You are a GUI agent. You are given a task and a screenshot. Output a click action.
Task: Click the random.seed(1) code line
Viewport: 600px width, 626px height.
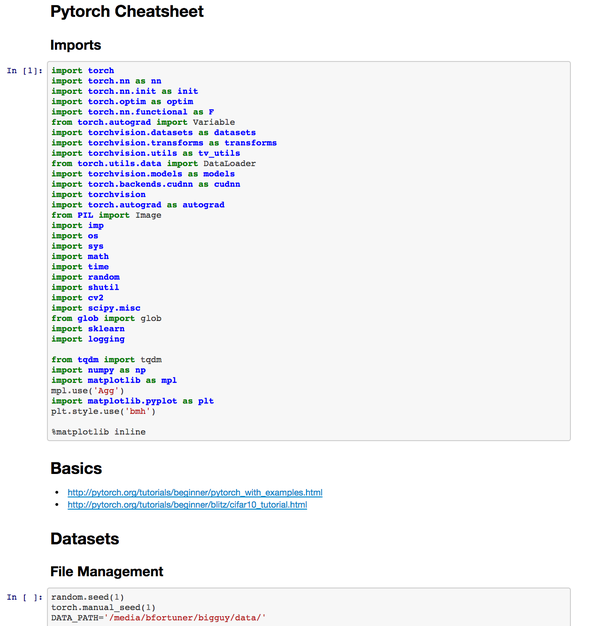point(87,597)
